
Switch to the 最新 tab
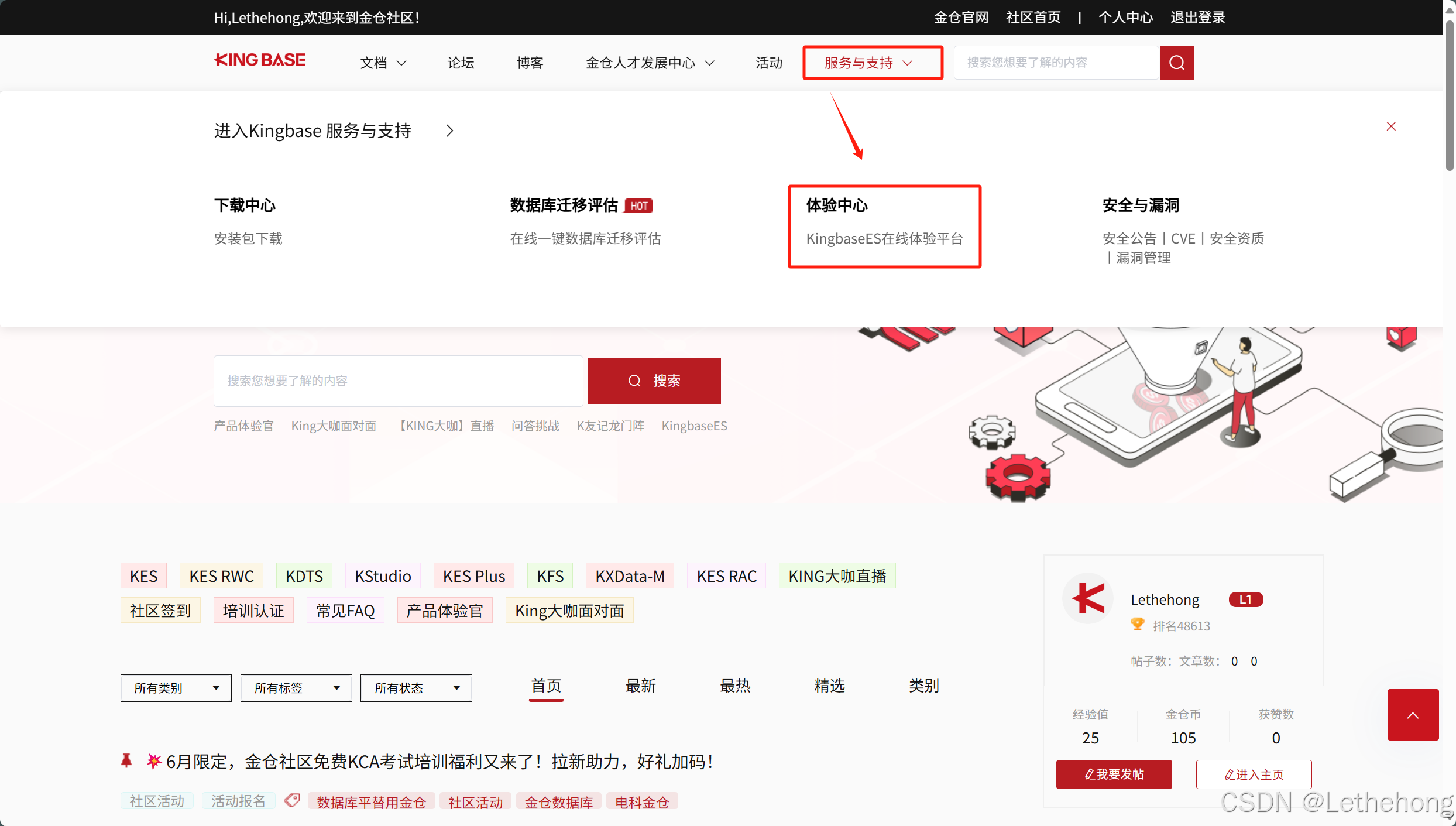(x=640, y=686)
